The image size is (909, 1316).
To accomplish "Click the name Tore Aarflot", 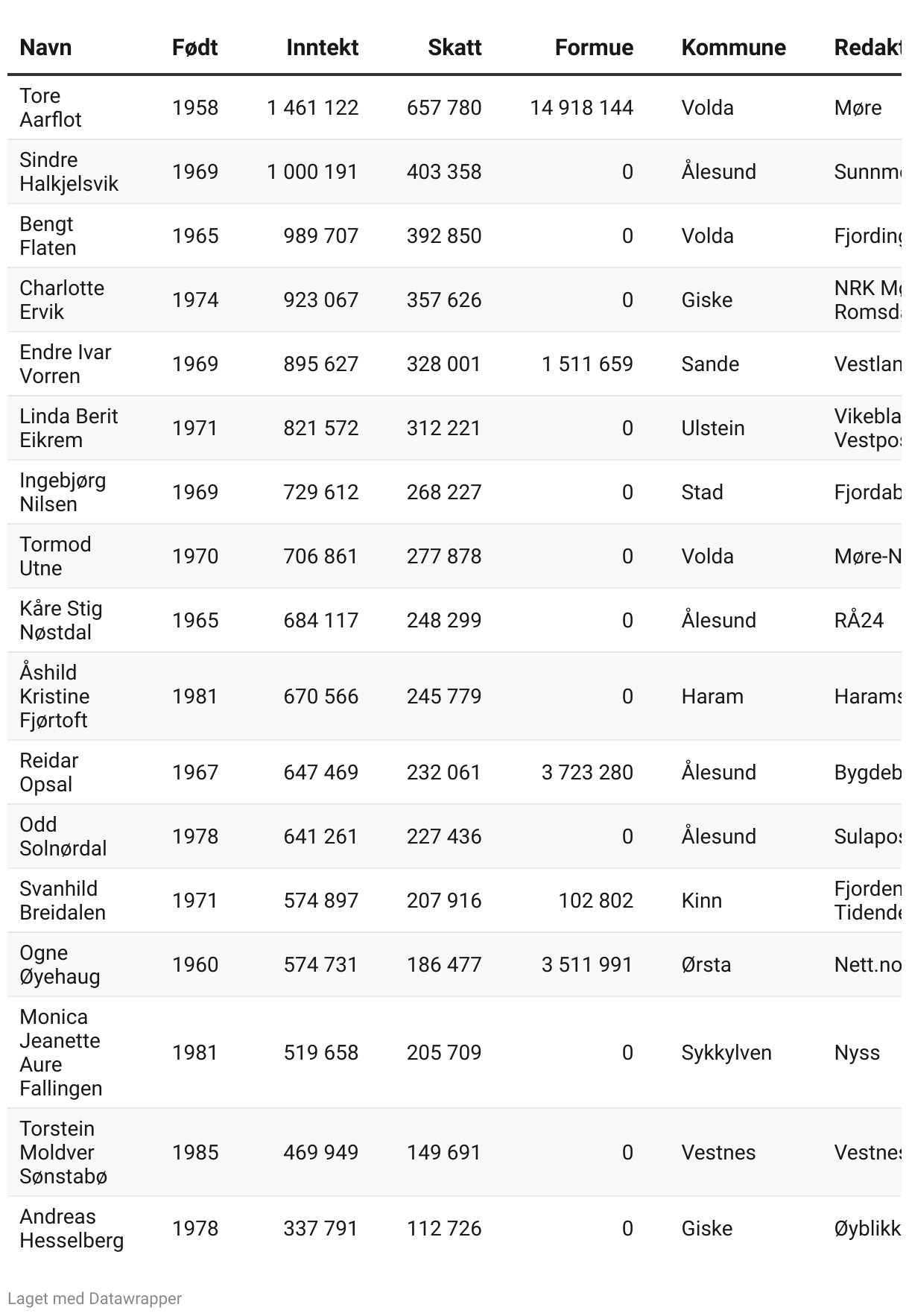I will tap(51, 107).
